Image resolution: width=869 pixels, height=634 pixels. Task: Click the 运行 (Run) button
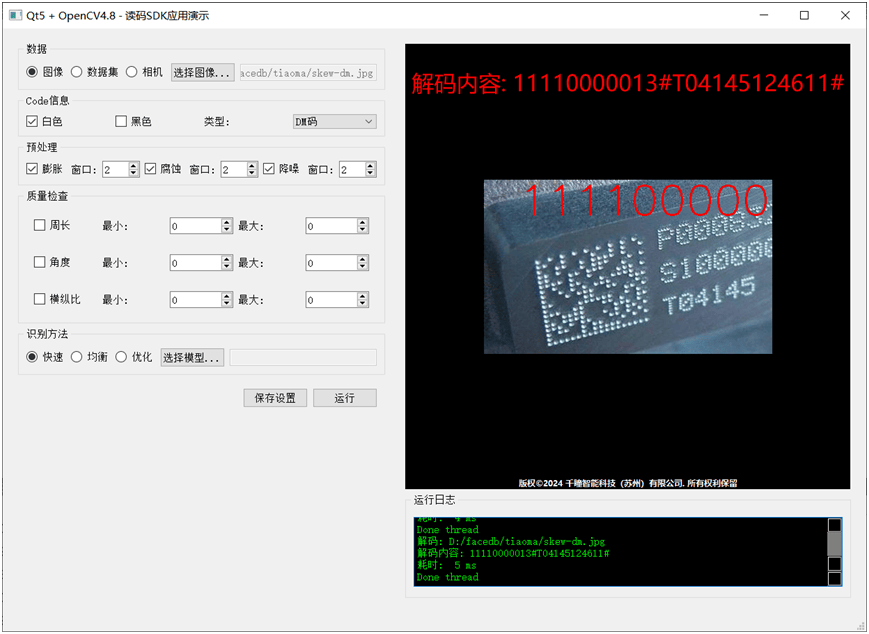click(344, 397)
